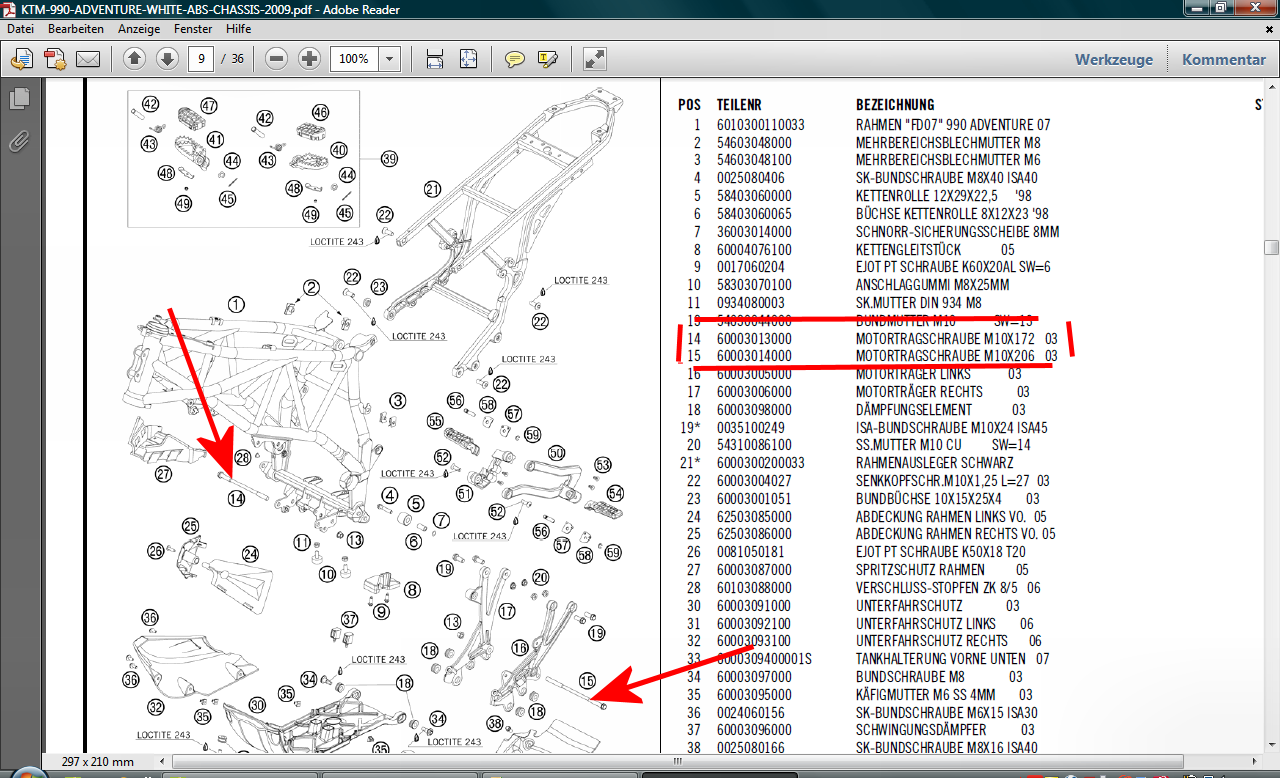Viewport: 1280px width, 778px height.
Task: Click the fit whole page icon
Action: pyautogui.click(x=468, y=59)
